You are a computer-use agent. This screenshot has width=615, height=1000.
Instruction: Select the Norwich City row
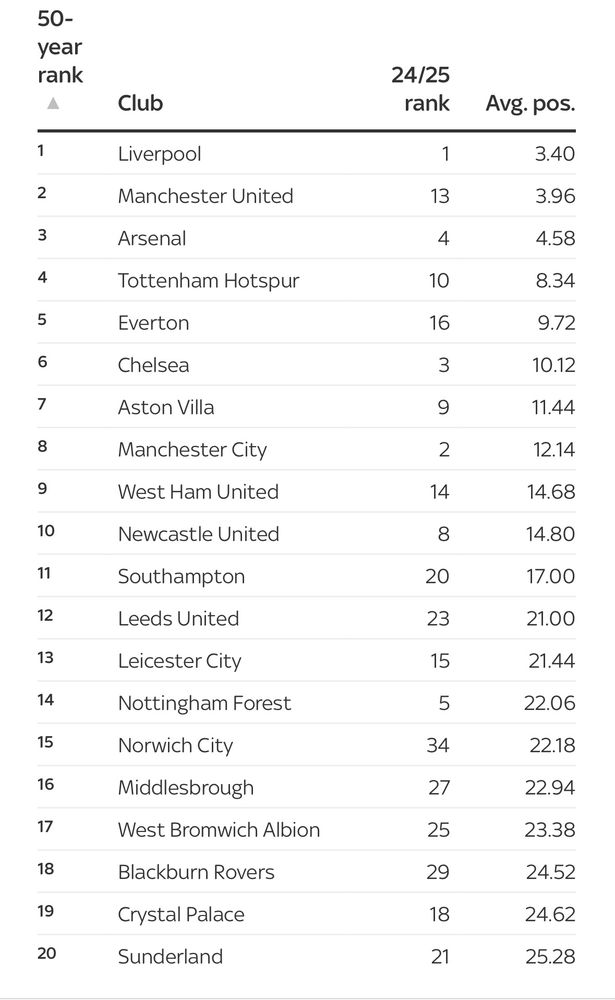coord(306,745)
